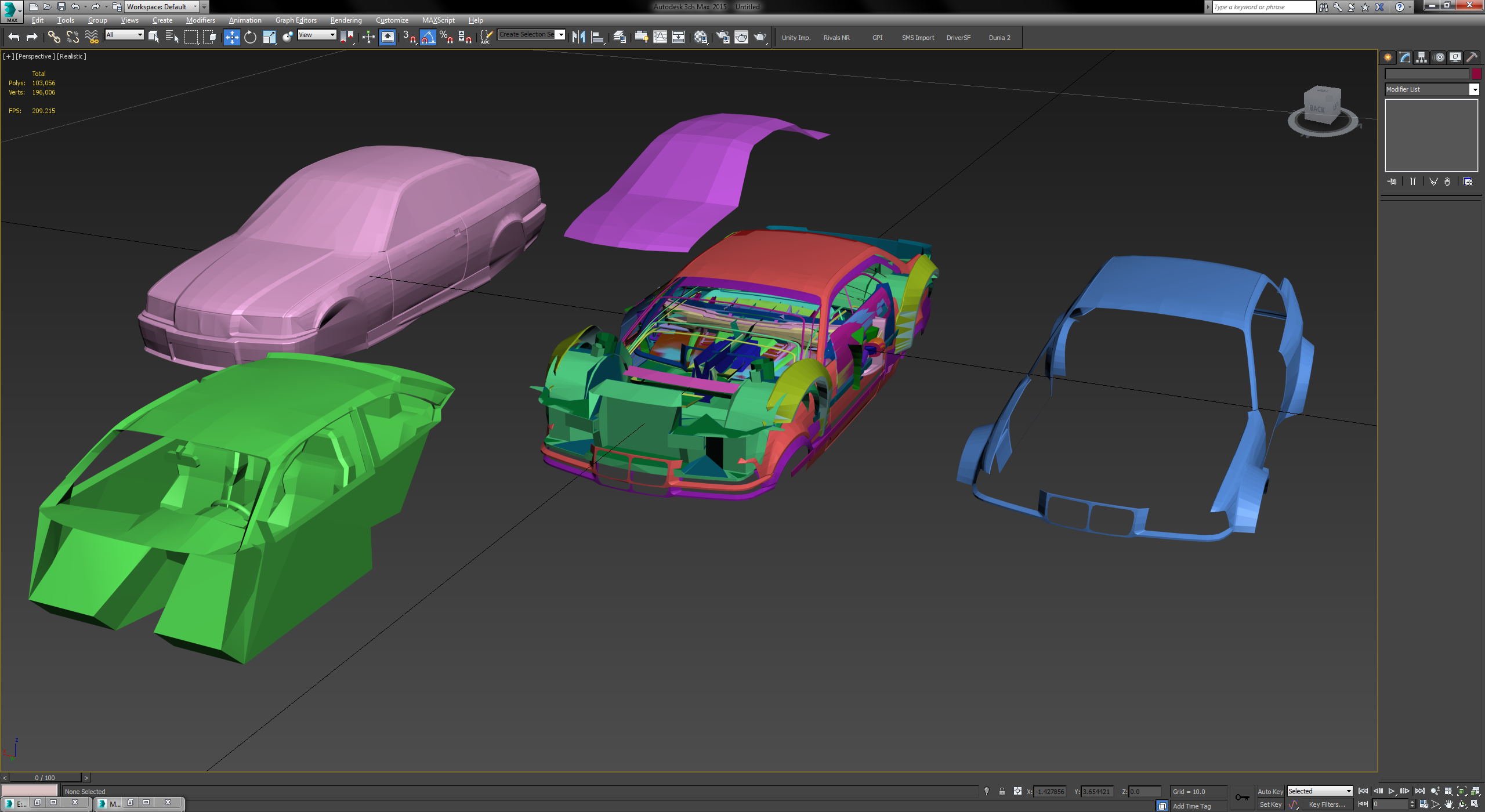Switch to the Hierarchy command panel icon
1485x812 pixels.
coord(1421,56)
